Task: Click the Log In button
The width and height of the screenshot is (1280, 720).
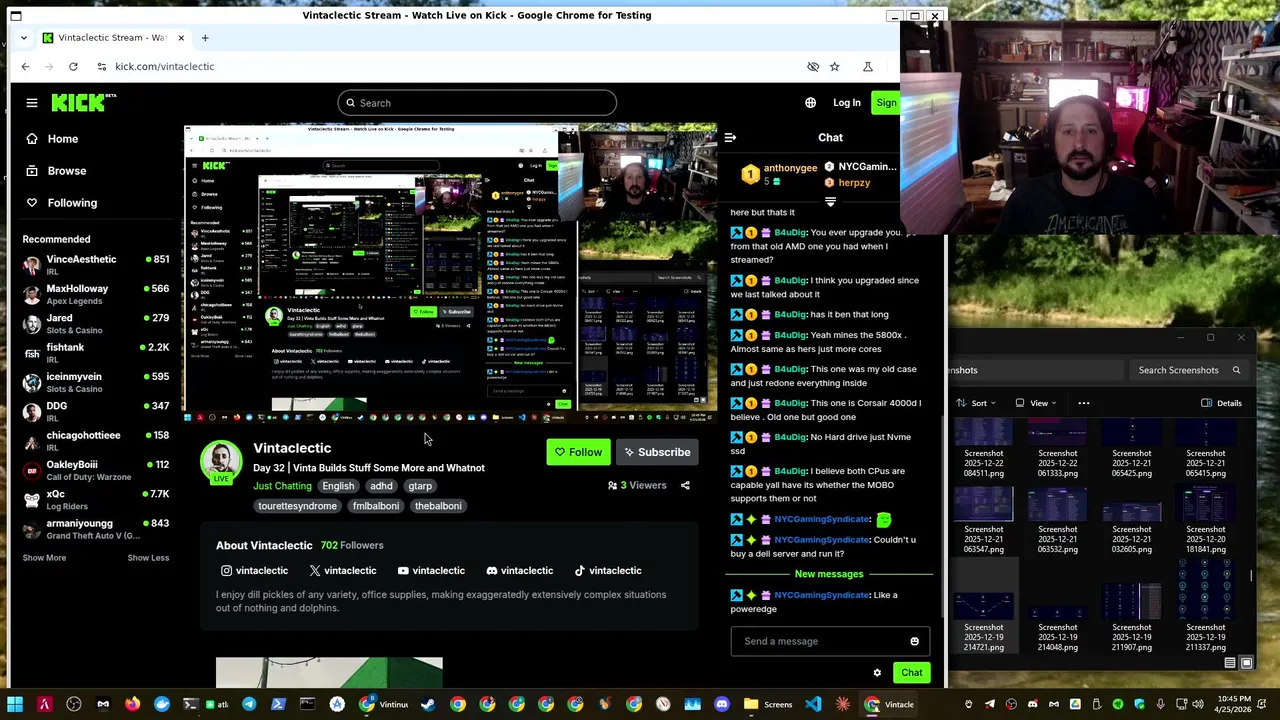Action: click(x=846, y=103)
